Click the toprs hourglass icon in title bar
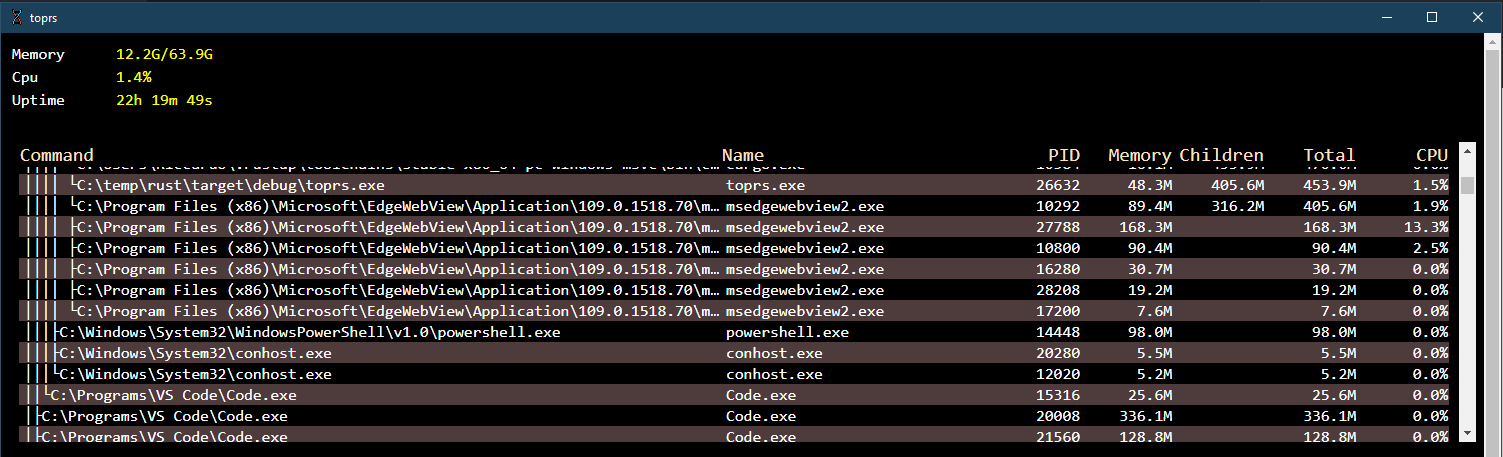1503x457 pixels. click(14, 17)
